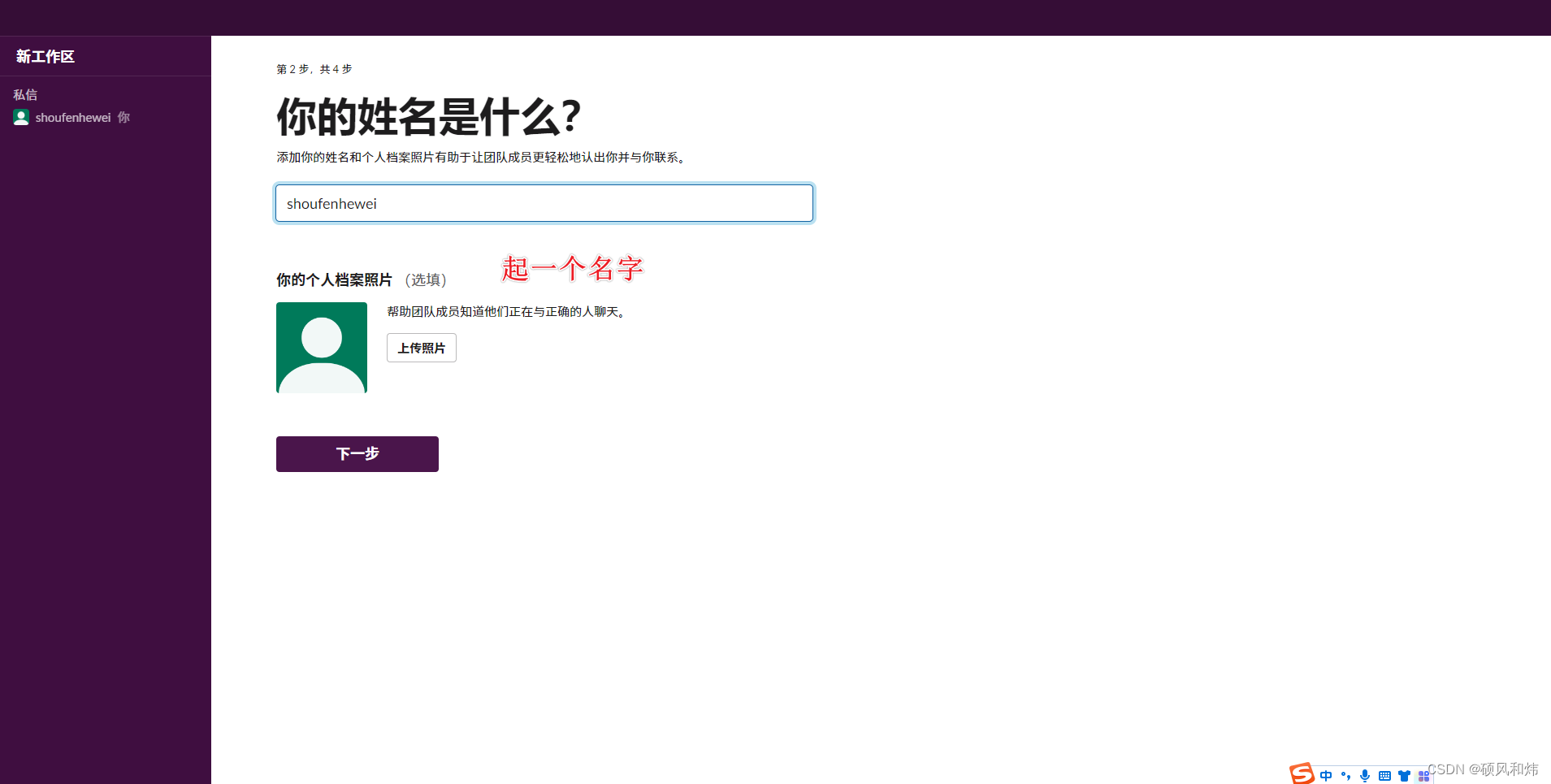Open voice input microphone icon
The width and height of the screenshot is (1551, 784).
coord(1365,776)
